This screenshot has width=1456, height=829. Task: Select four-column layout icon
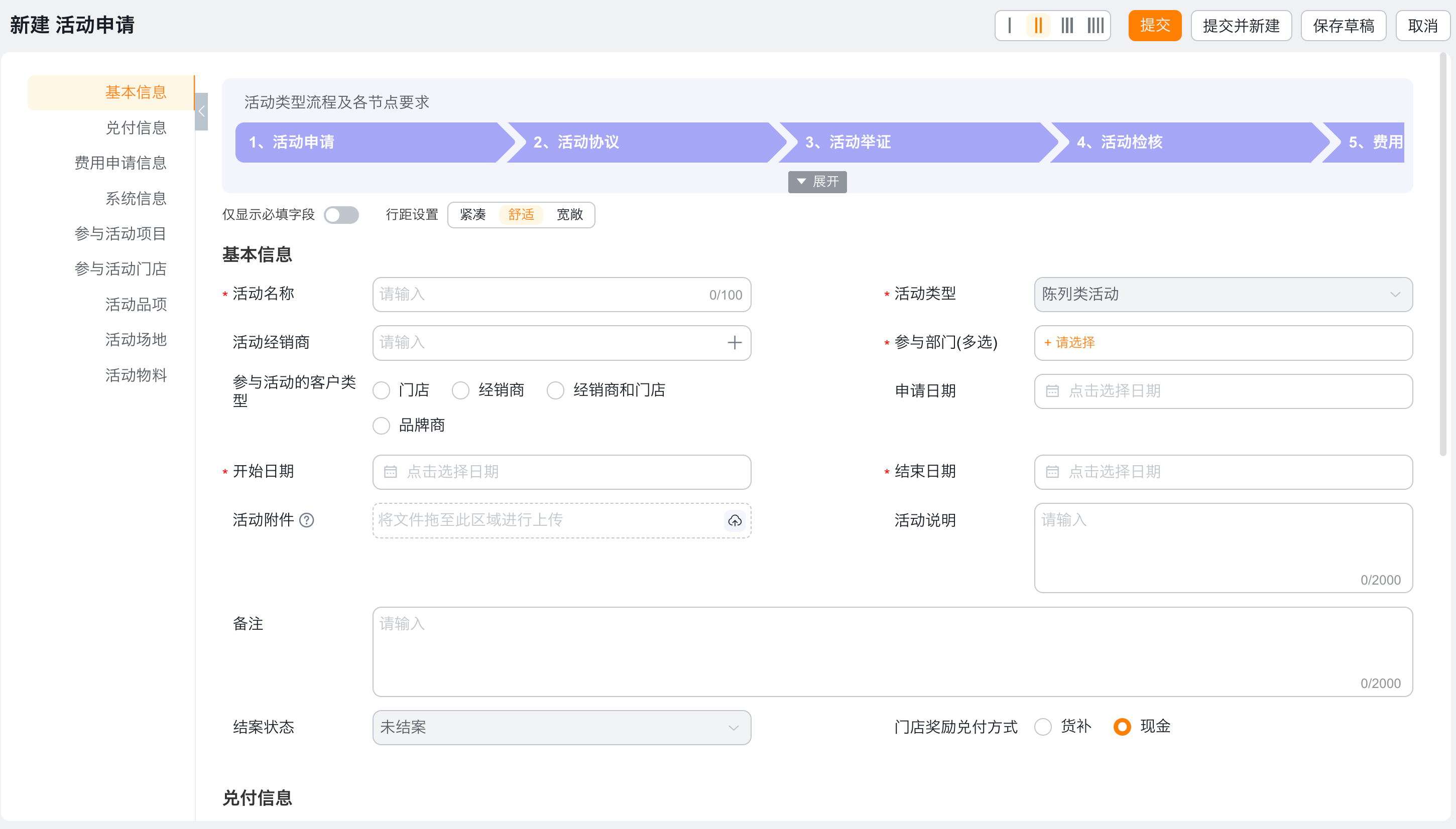(x=1096, y=26)
